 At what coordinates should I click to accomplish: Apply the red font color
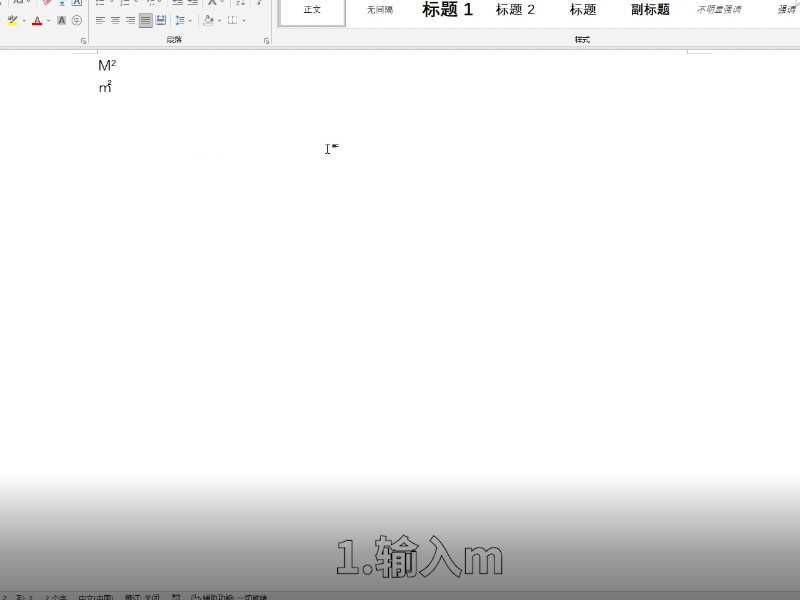36,19
